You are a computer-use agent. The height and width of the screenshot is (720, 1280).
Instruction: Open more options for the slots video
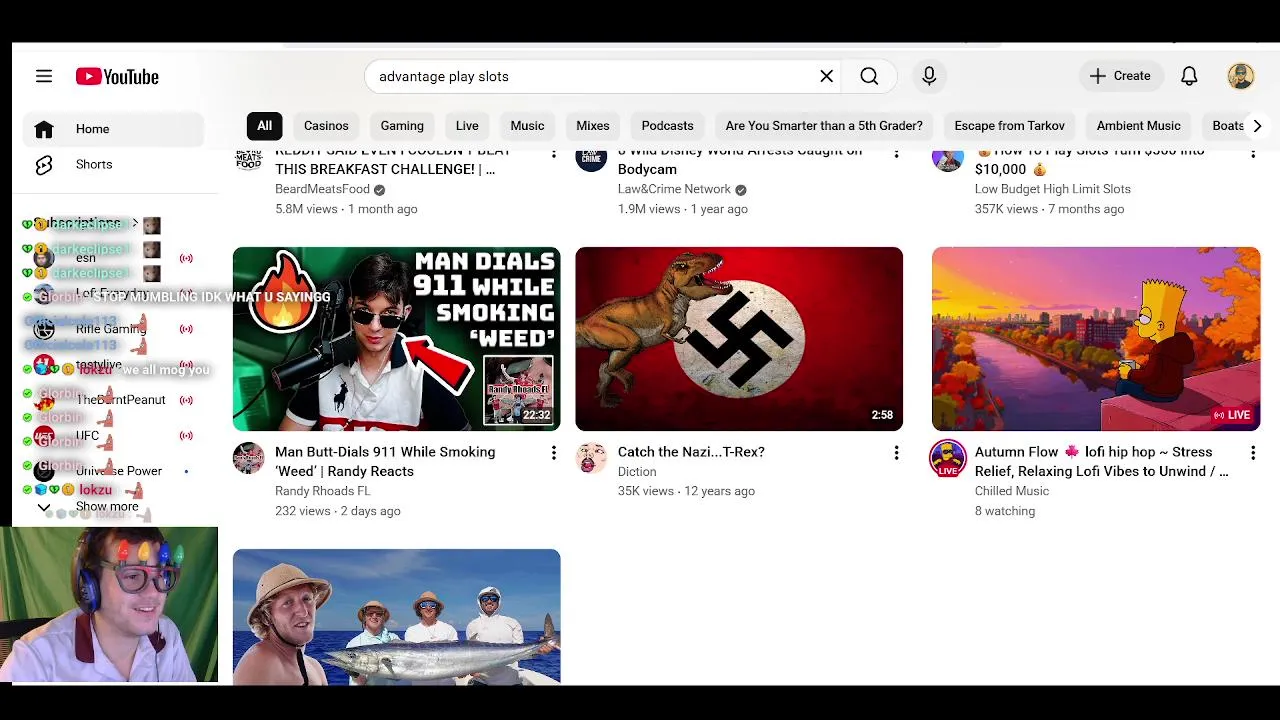click(x=1252, y=154)
